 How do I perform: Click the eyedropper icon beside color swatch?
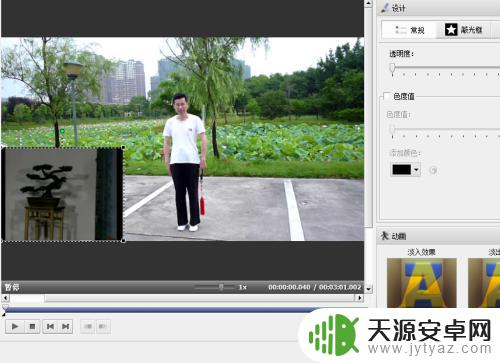(x=433, y=170)
